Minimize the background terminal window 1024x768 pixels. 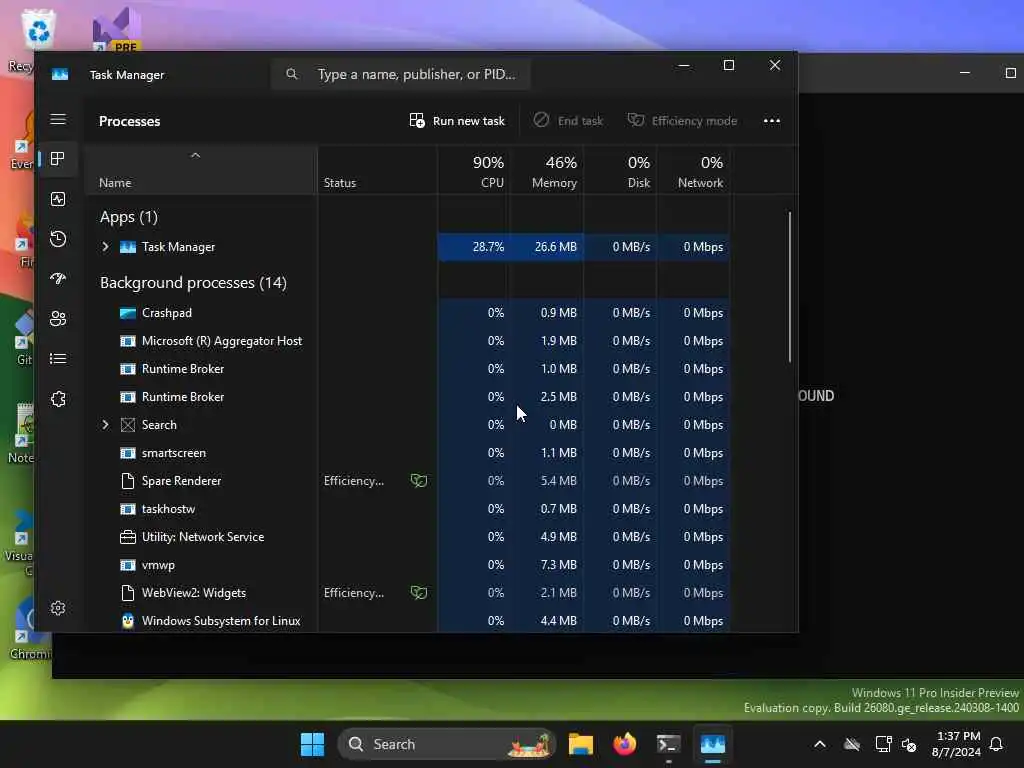pos(965,72)
